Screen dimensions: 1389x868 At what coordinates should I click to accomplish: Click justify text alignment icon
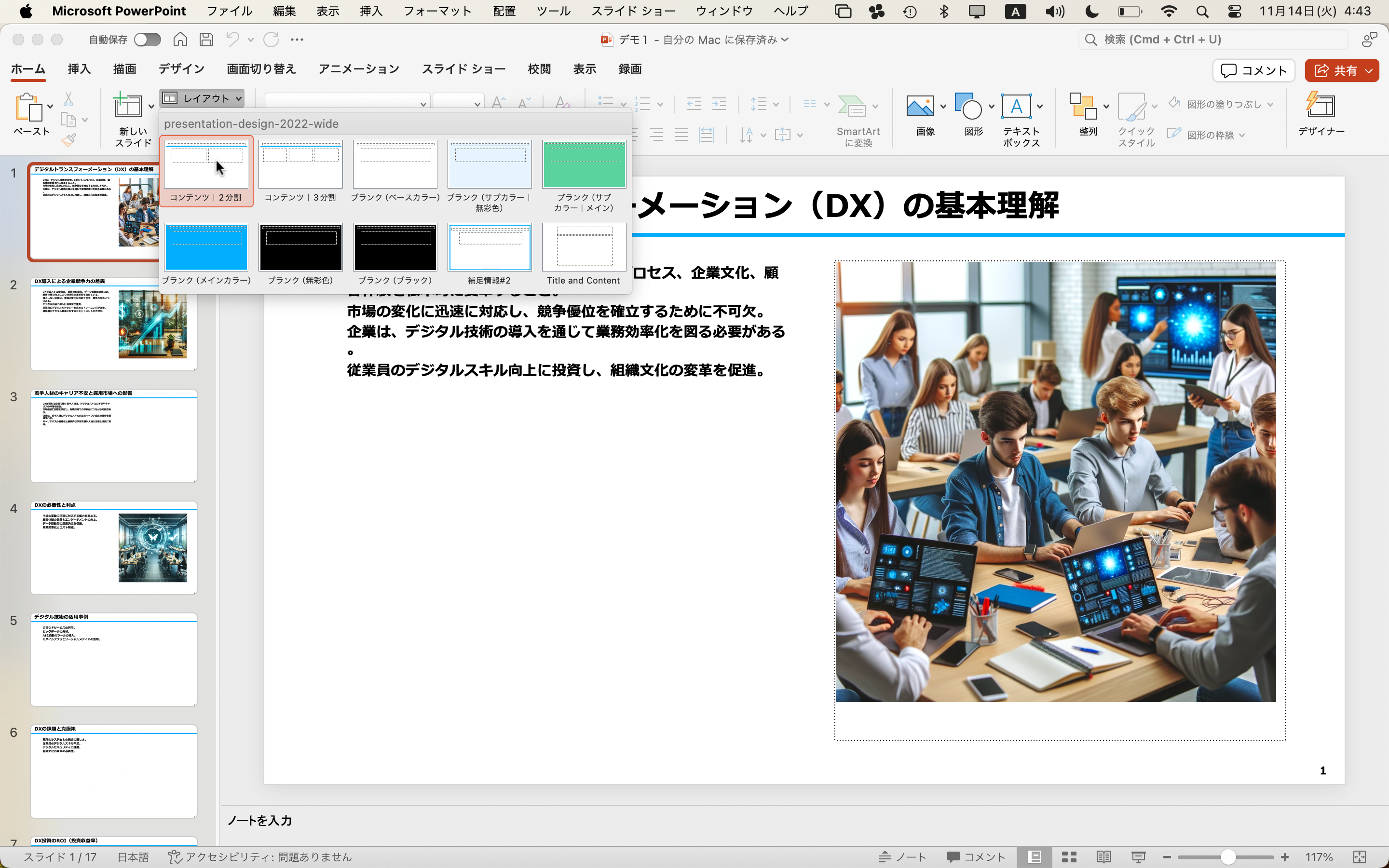(x=681, y=135)
